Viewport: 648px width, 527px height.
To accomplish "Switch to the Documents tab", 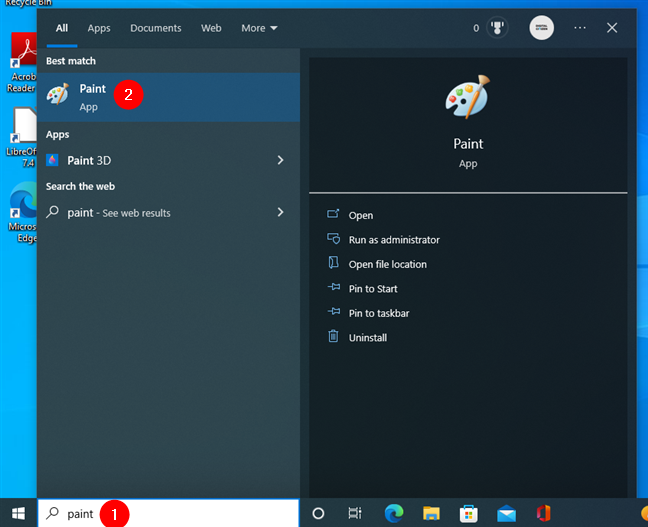I will pos(156,28).
